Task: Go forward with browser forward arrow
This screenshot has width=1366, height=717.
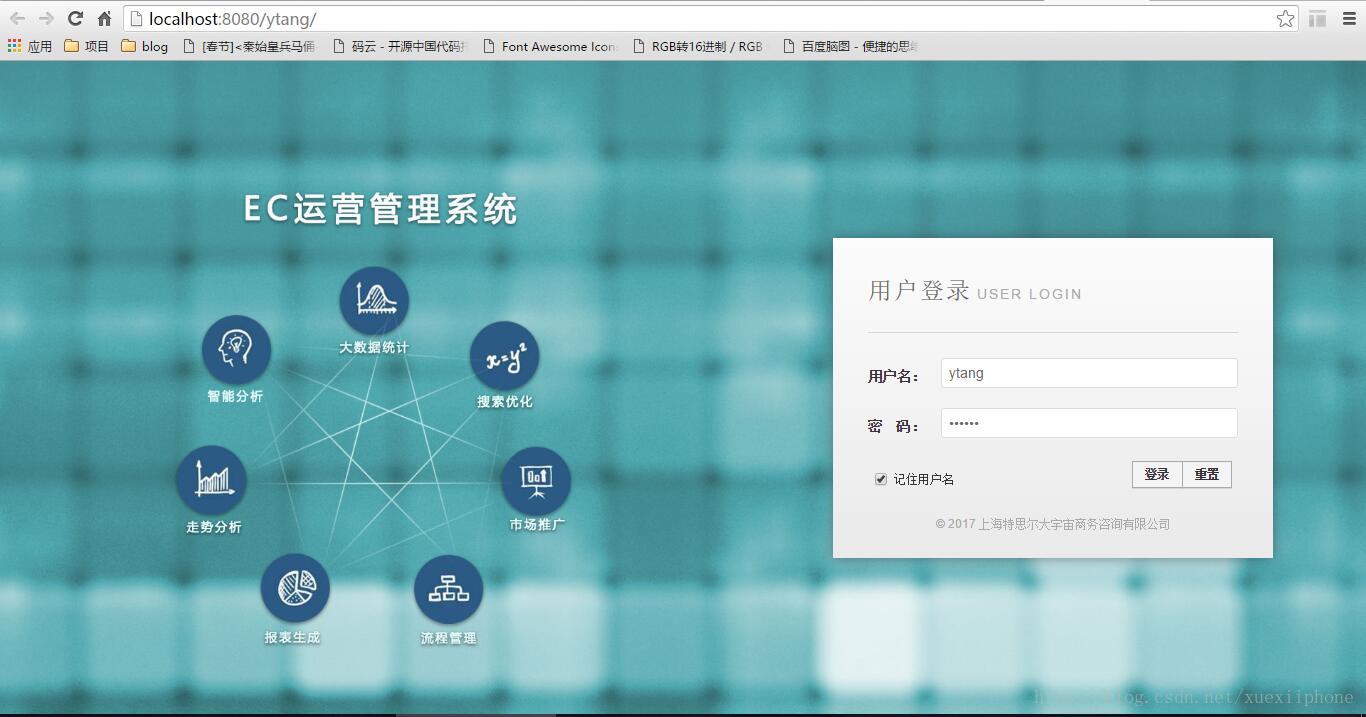Action: pyautogui.click(x=46, y=18)
